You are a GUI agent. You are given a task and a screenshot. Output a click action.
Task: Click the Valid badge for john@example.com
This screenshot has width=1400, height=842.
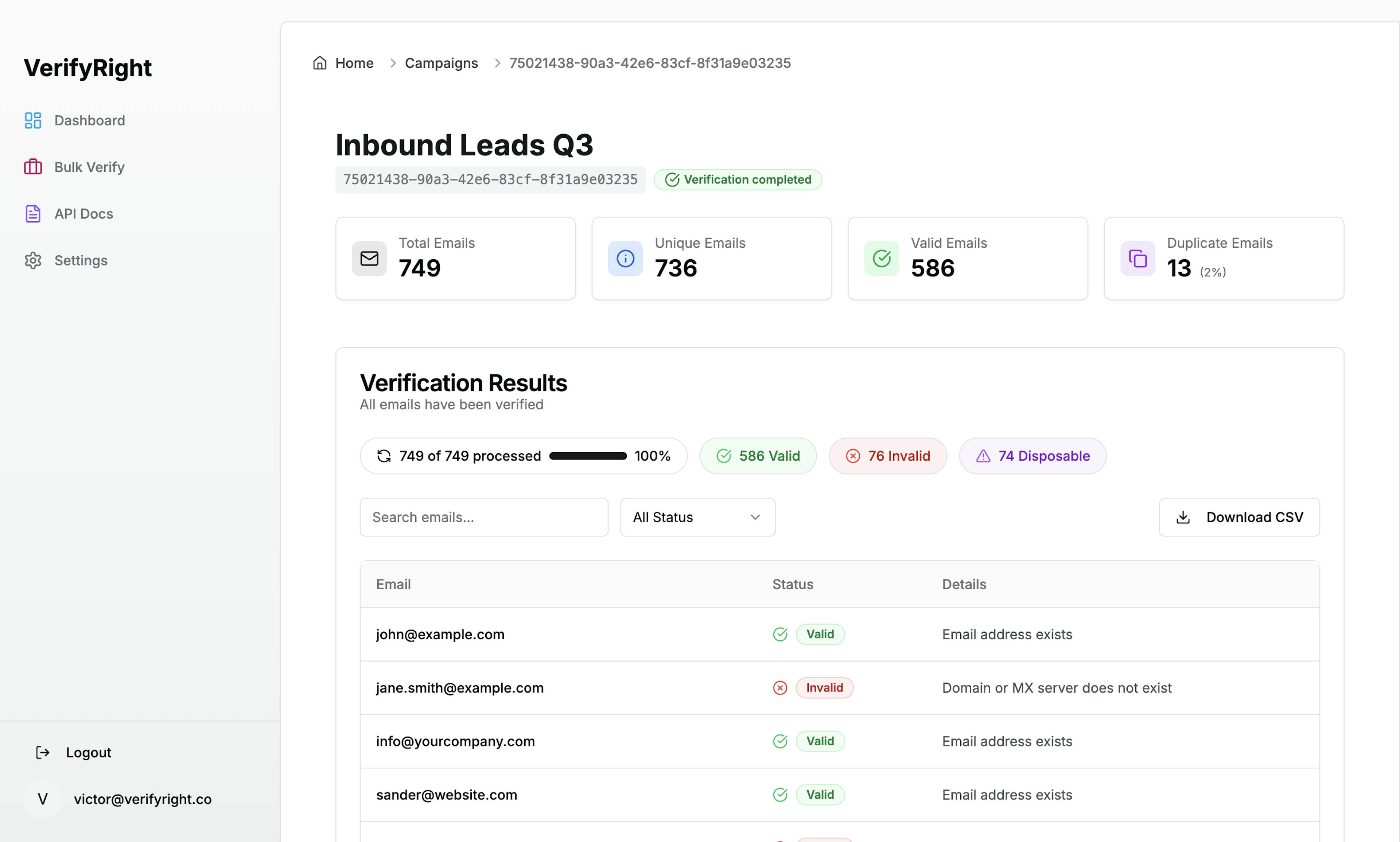820,635
